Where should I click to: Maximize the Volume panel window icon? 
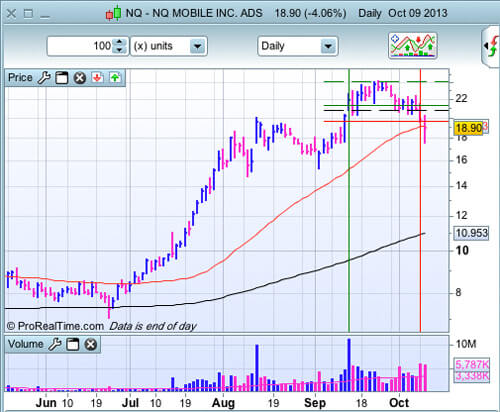click(x=72, y=344)
